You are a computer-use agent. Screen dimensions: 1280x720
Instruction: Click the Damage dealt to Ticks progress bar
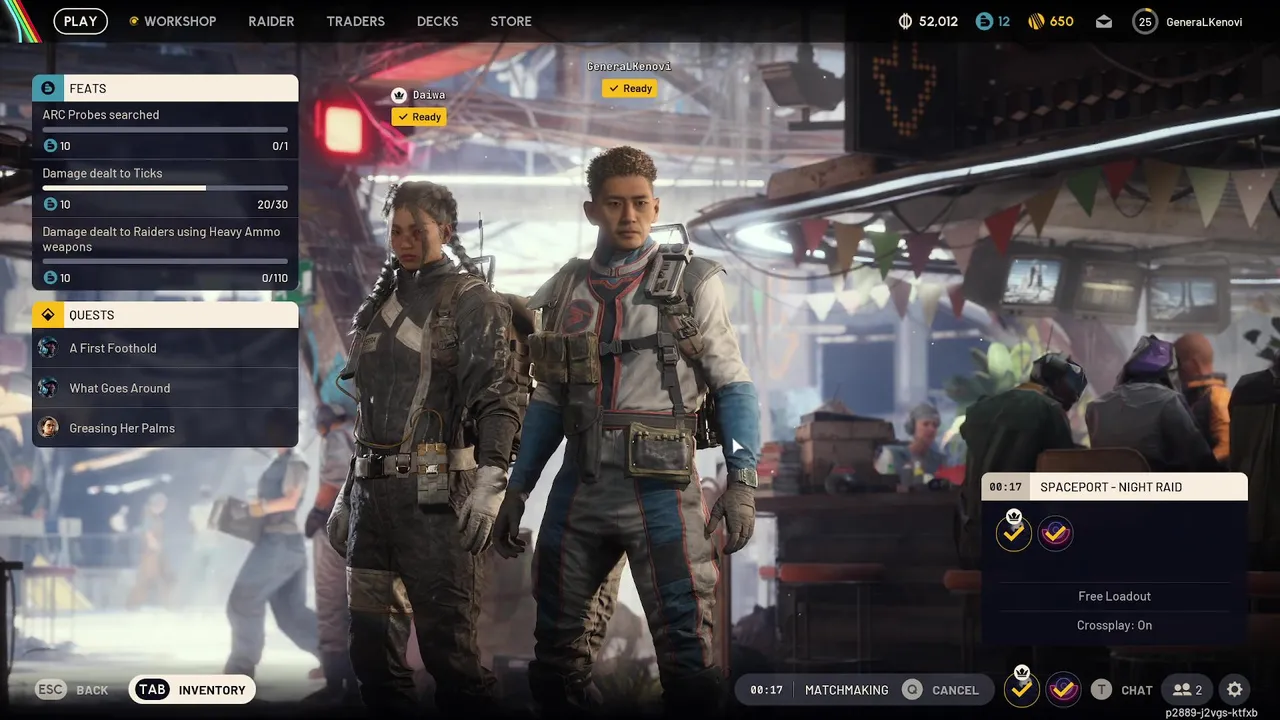tap(165, 188)
